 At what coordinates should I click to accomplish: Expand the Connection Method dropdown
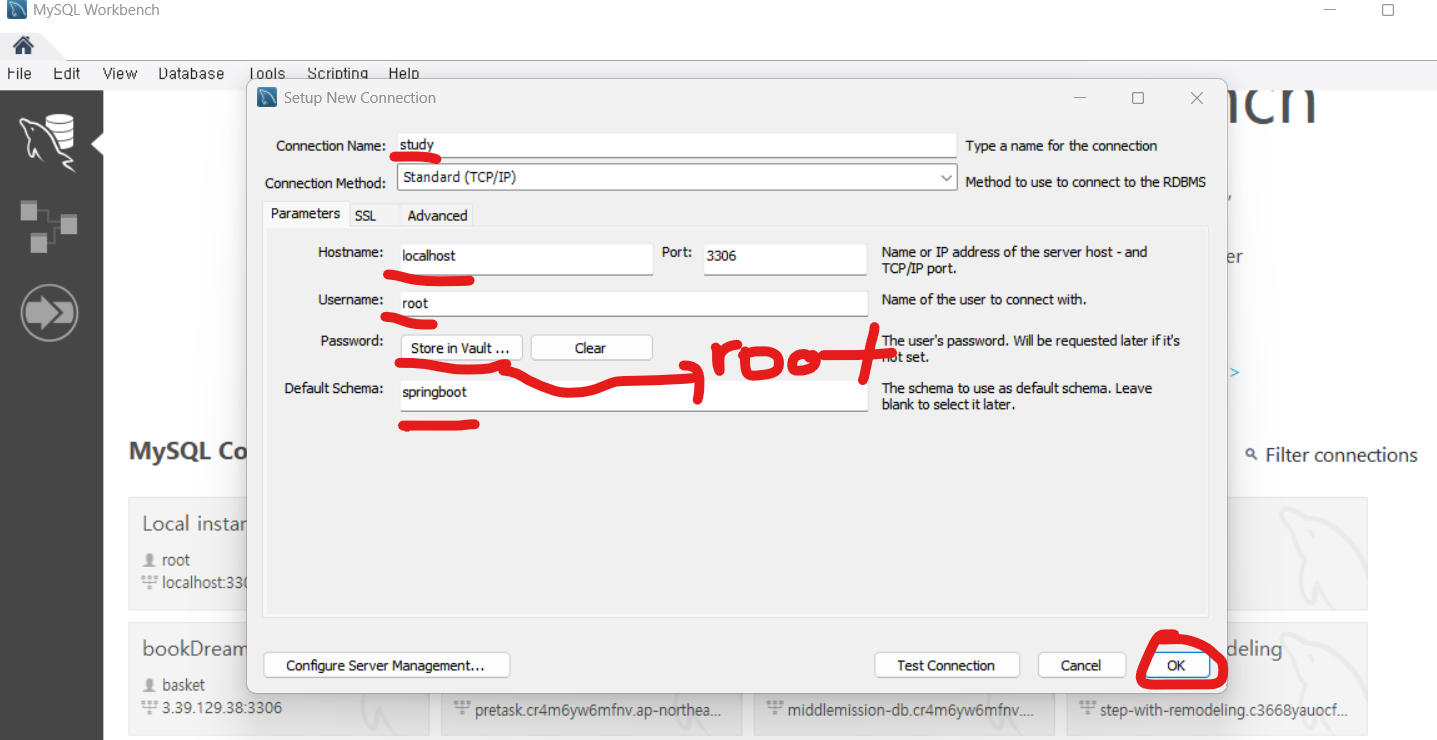[946, 177]
